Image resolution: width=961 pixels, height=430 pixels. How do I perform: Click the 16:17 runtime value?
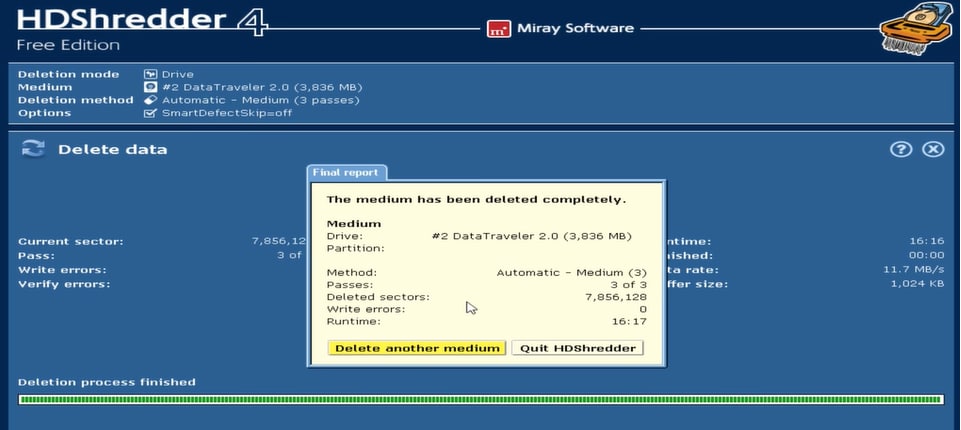point(629,321)
